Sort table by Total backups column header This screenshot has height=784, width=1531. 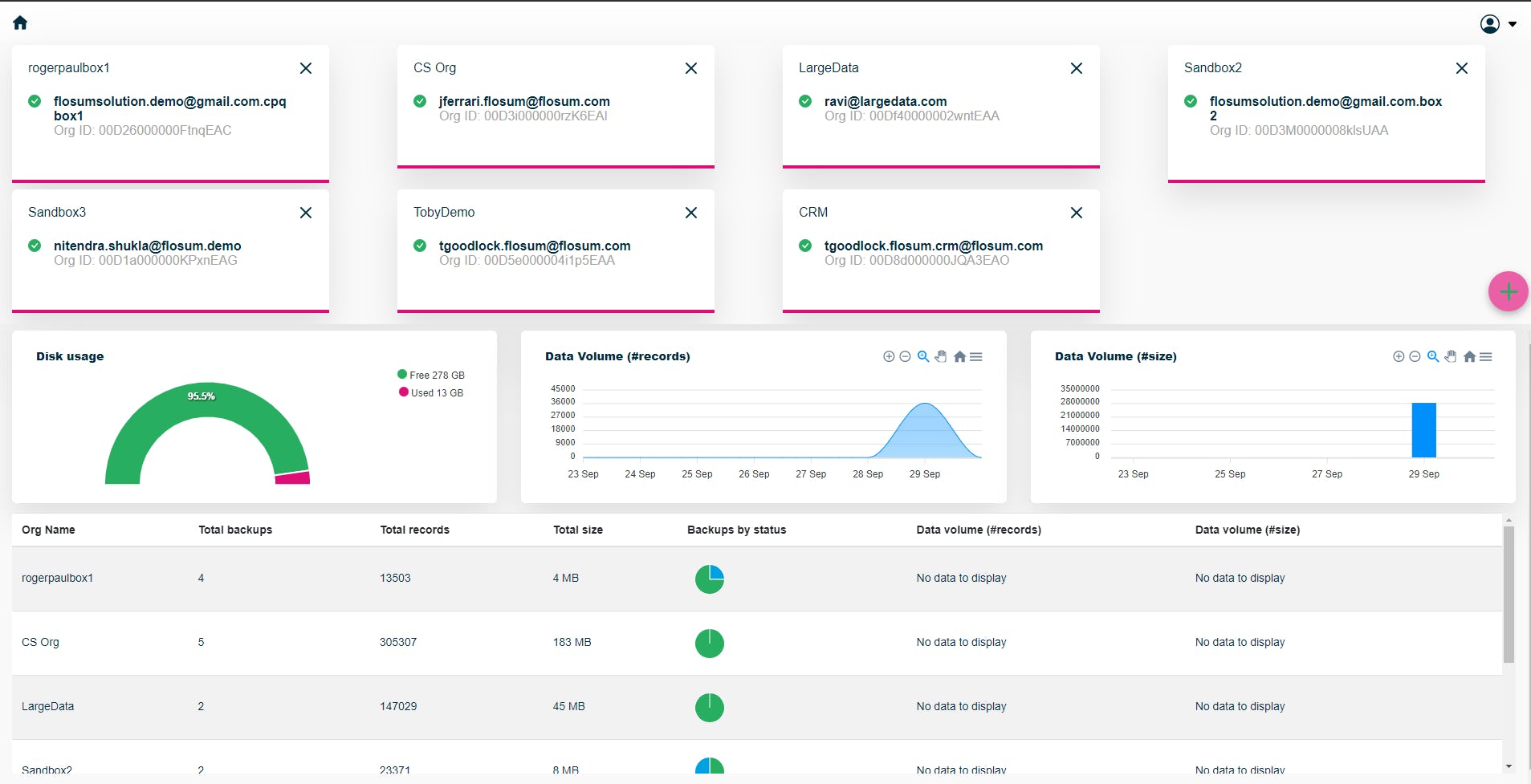coord(234,530)
